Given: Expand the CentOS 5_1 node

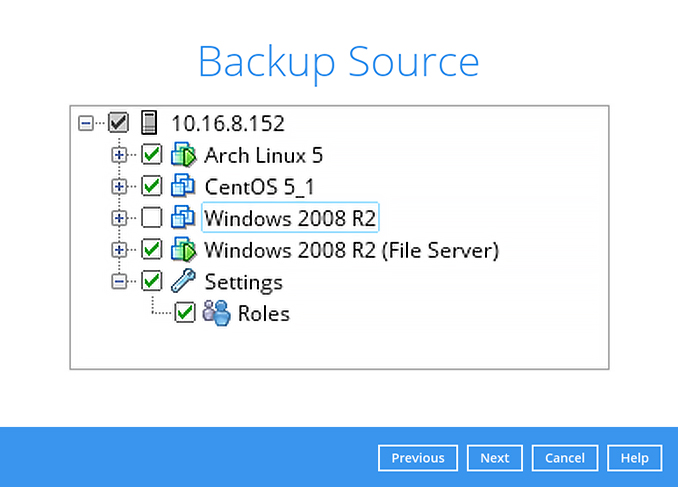Looking at the screenshot, I should [119, 186].
